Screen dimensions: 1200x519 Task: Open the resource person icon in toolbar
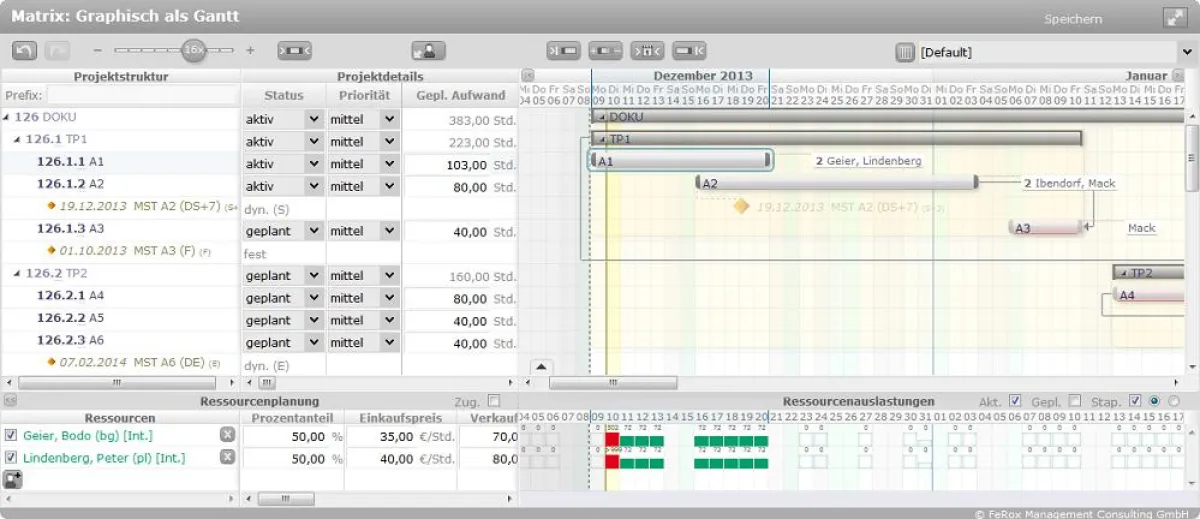click(x=428, y=50)
